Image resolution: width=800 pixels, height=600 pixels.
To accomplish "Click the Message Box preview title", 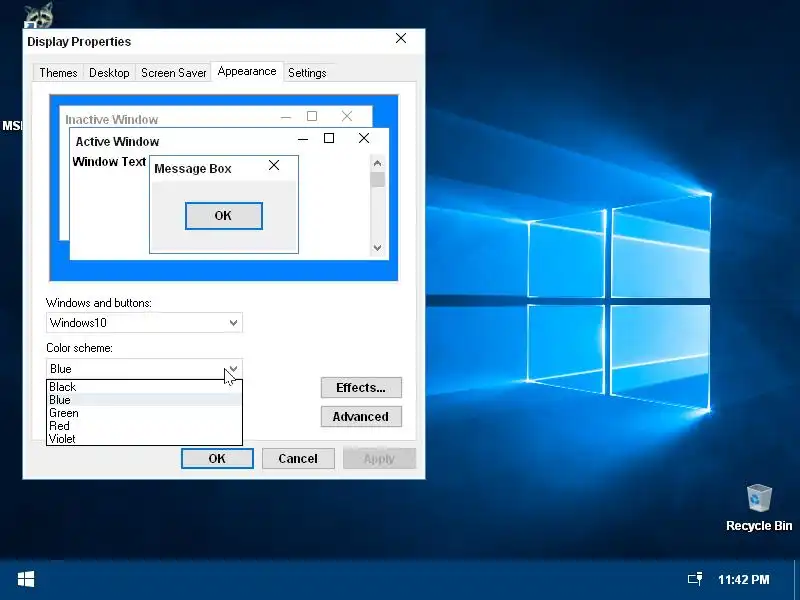I will [x=193, y=168].
